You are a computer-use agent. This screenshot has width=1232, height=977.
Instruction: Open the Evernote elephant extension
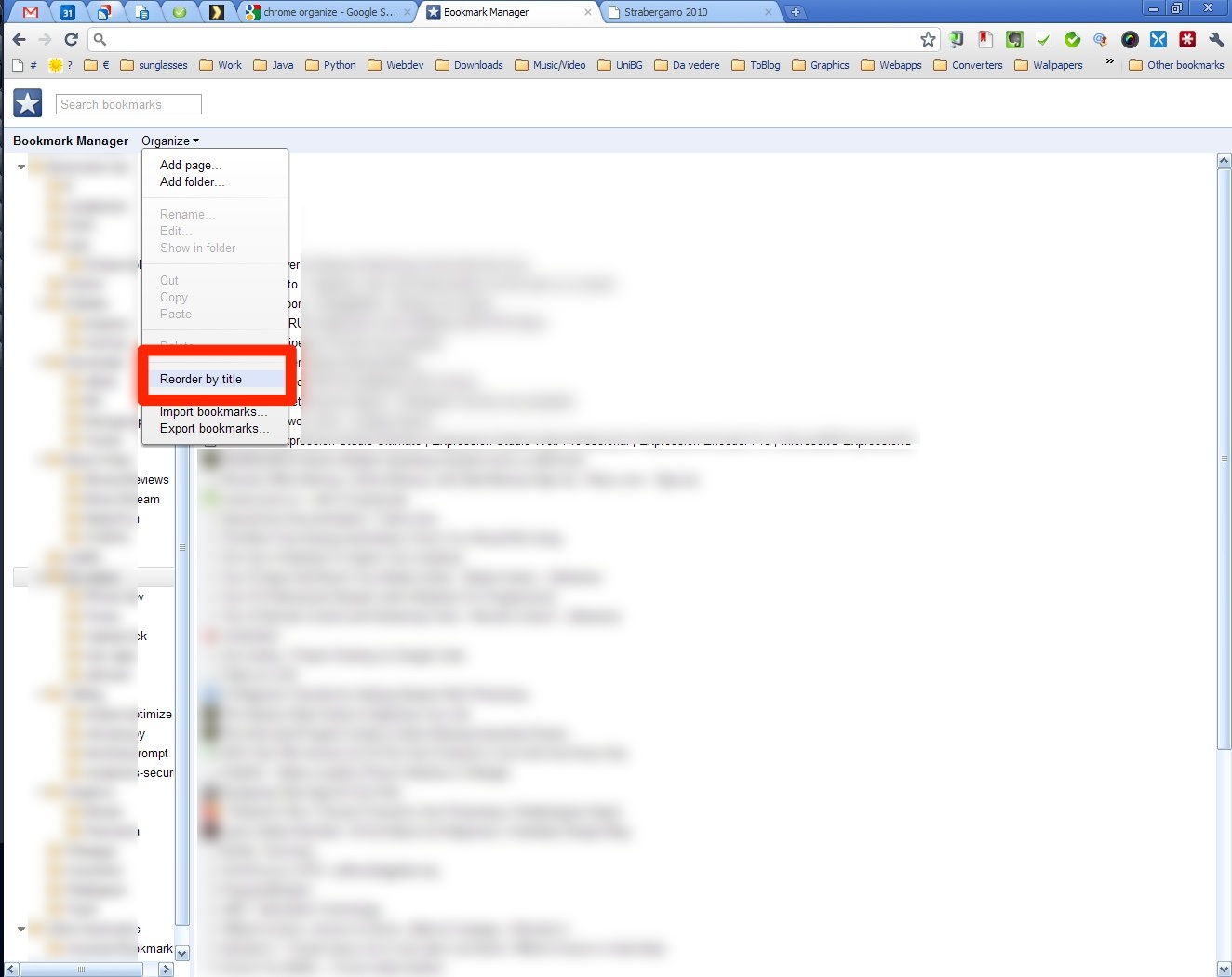point(1014,39)
